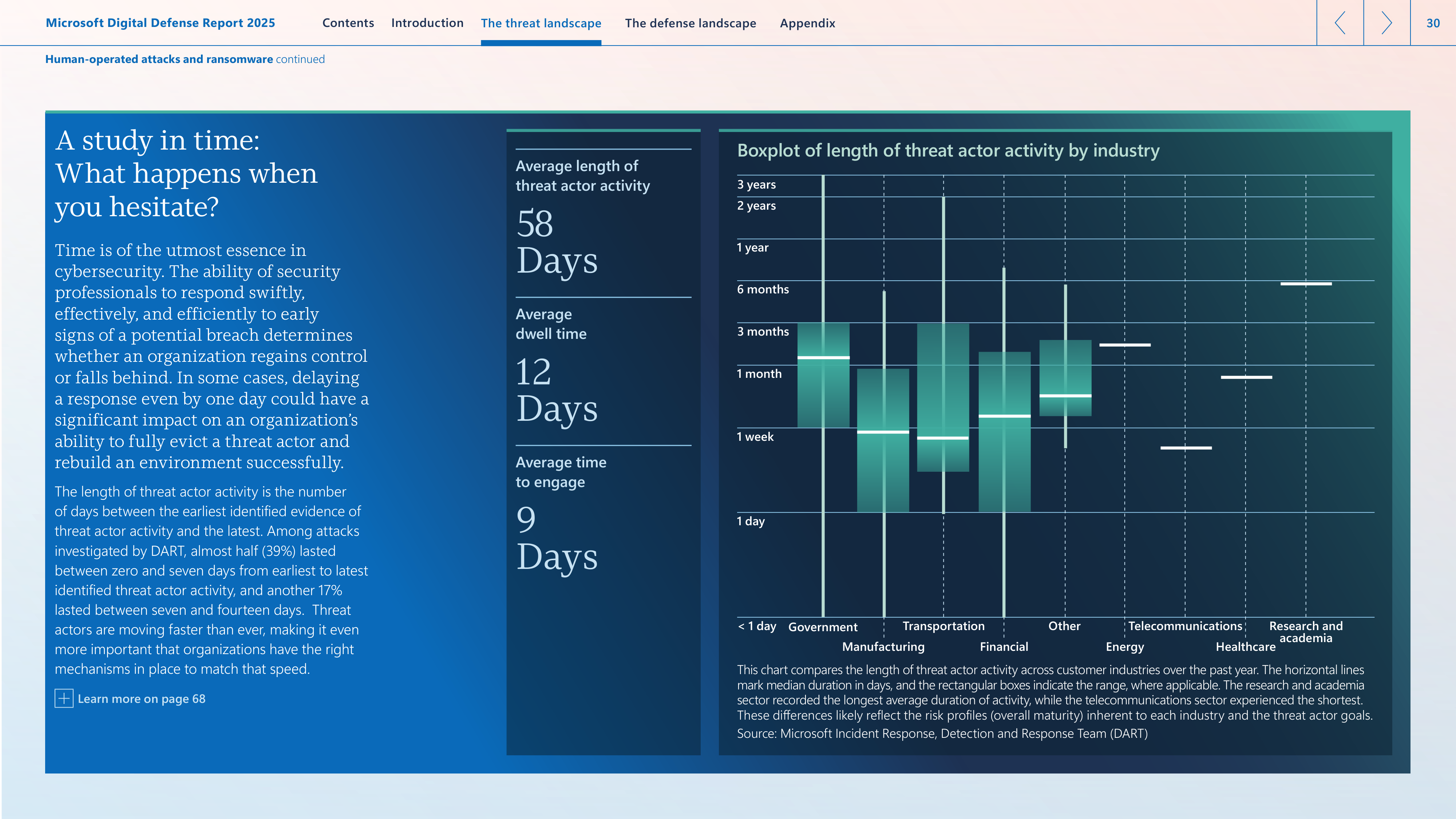Open the Appendix section
Viewport: 1456px width, 819px height.
coord(807,23)
